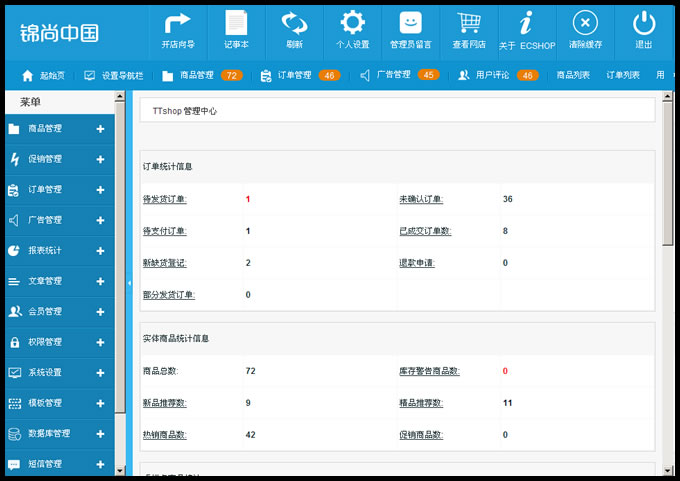This screenshot has height=481, width=680.
Task: Open the 新品推荐数 link
Action: (x=165, y=403)
